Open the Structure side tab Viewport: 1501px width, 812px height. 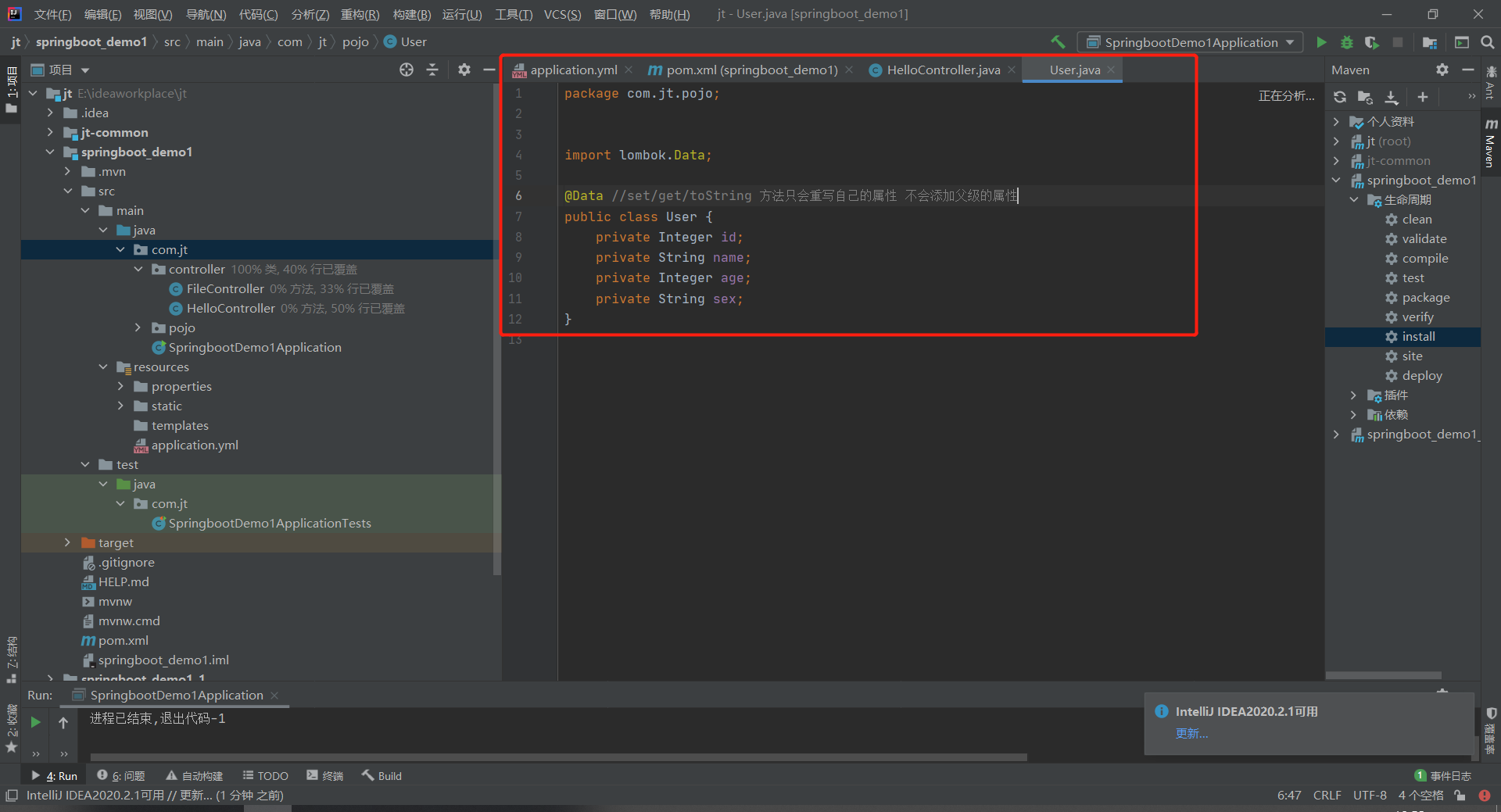[x=11, y=659]
